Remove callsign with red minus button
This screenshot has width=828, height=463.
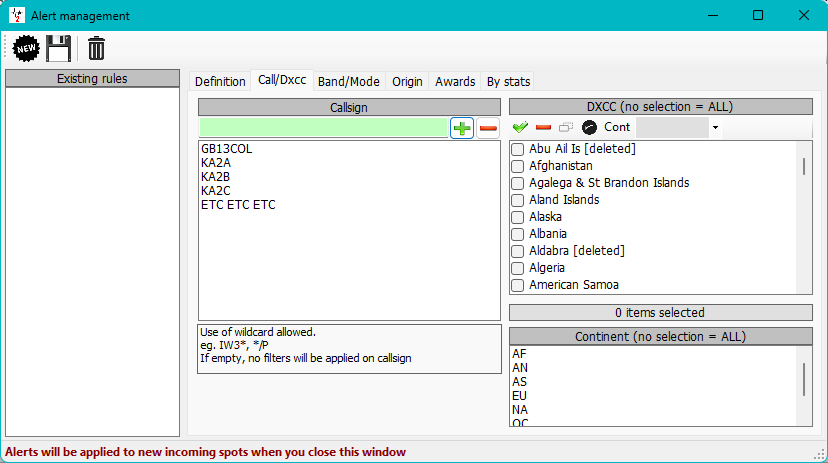pyautogui.click(x=488, y=128)
